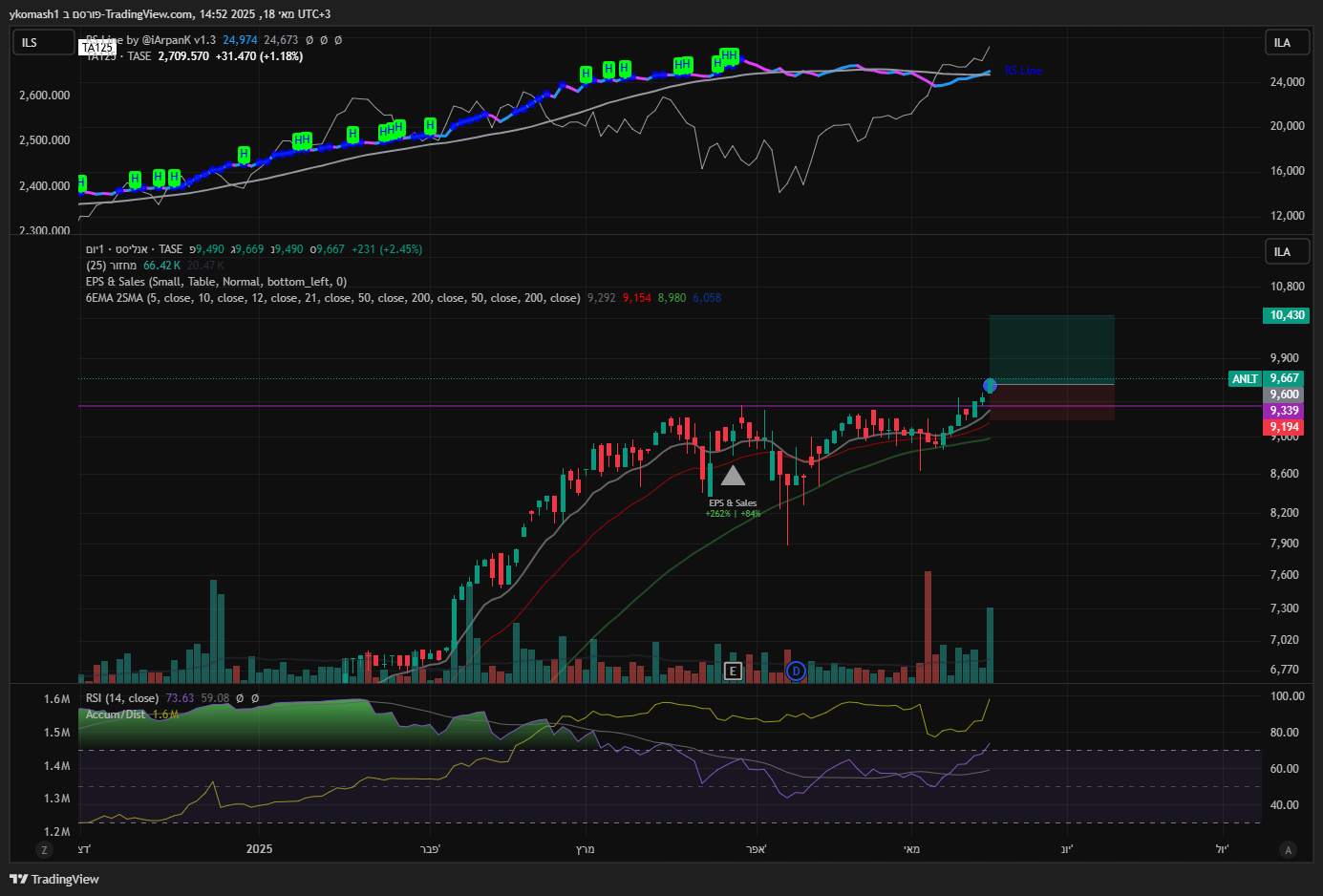1323x896 pixels.
Task: Select the red 9,194 stop price tag
Action: 1285,427
